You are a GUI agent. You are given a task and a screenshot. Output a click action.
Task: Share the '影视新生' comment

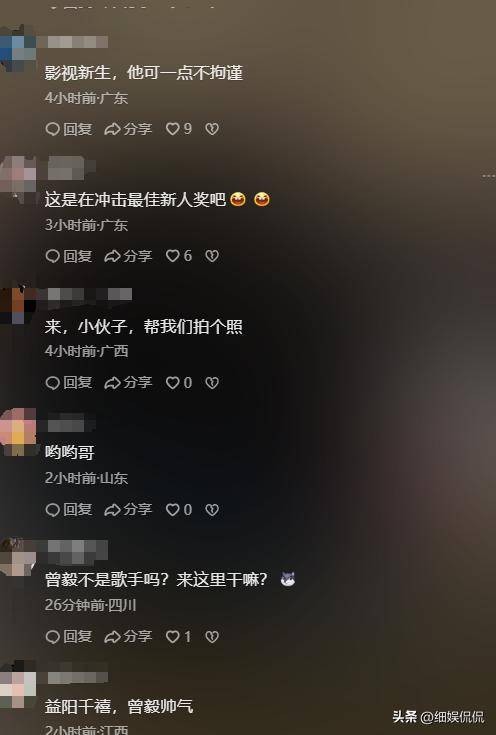(x=128, y=128)
